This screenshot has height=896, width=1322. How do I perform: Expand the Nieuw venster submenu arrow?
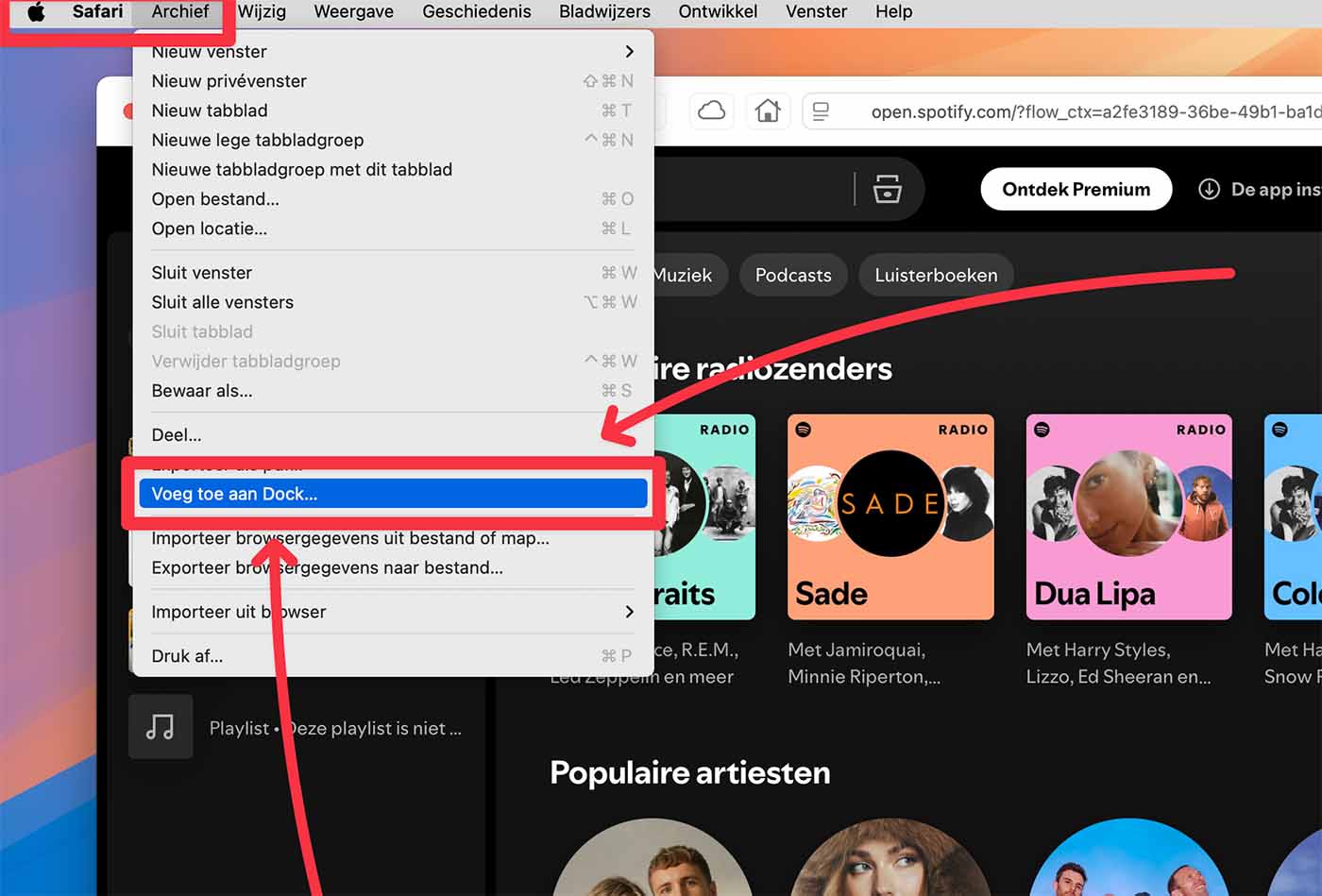629,51
